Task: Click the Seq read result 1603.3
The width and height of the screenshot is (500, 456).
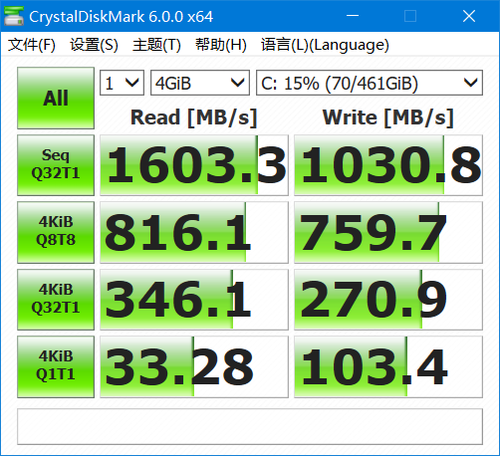Action: click(x=194, y=165)
